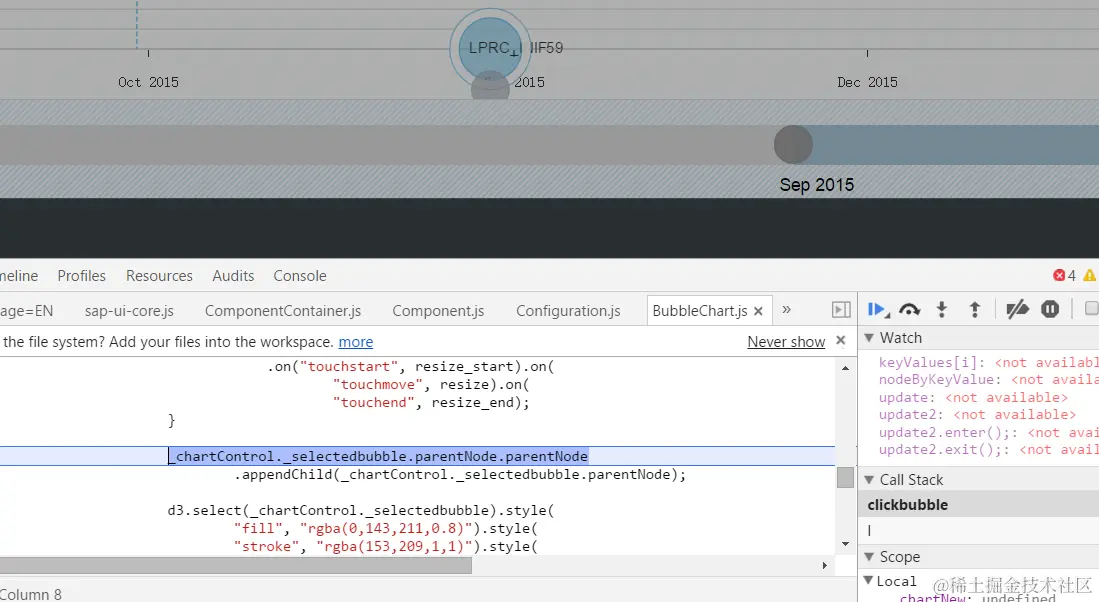1099x602 pixels.
Task: Show more source tabs chevron
Action: click(x=786, y=310)
